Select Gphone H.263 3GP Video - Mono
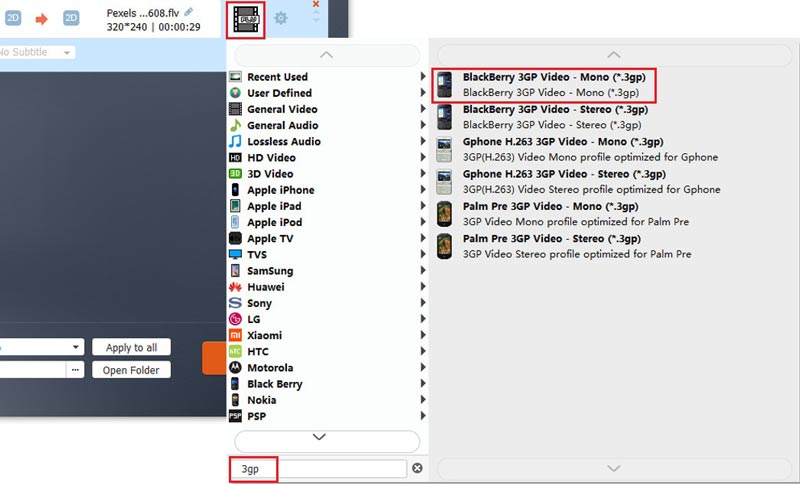Image resolution: width=800 pixels, height=484 pixels. coord(577,149)
